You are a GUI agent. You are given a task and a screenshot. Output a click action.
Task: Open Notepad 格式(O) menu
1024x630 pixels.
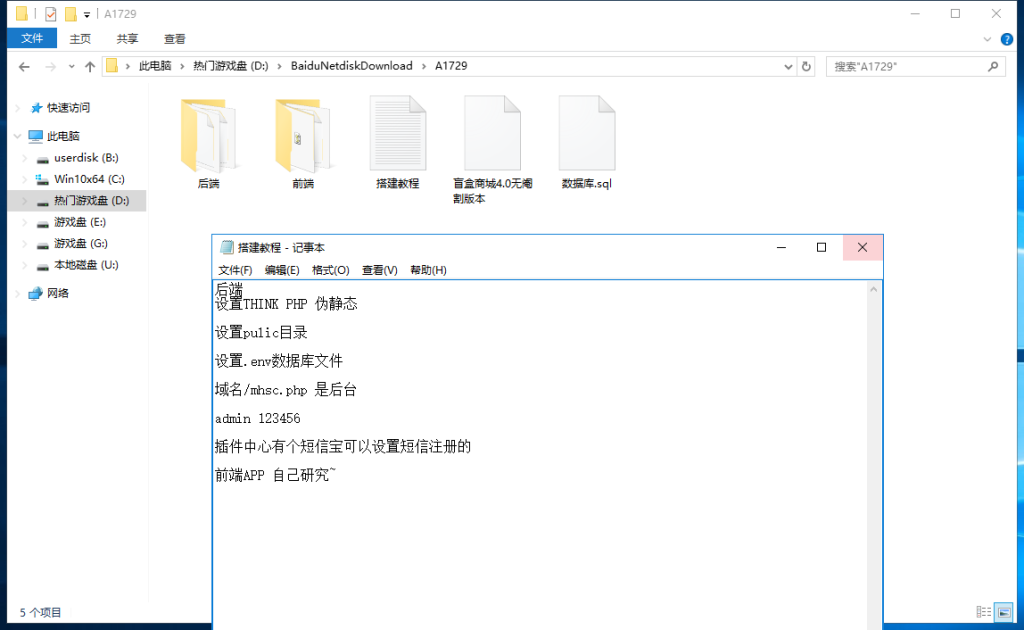tap(330, 270)
